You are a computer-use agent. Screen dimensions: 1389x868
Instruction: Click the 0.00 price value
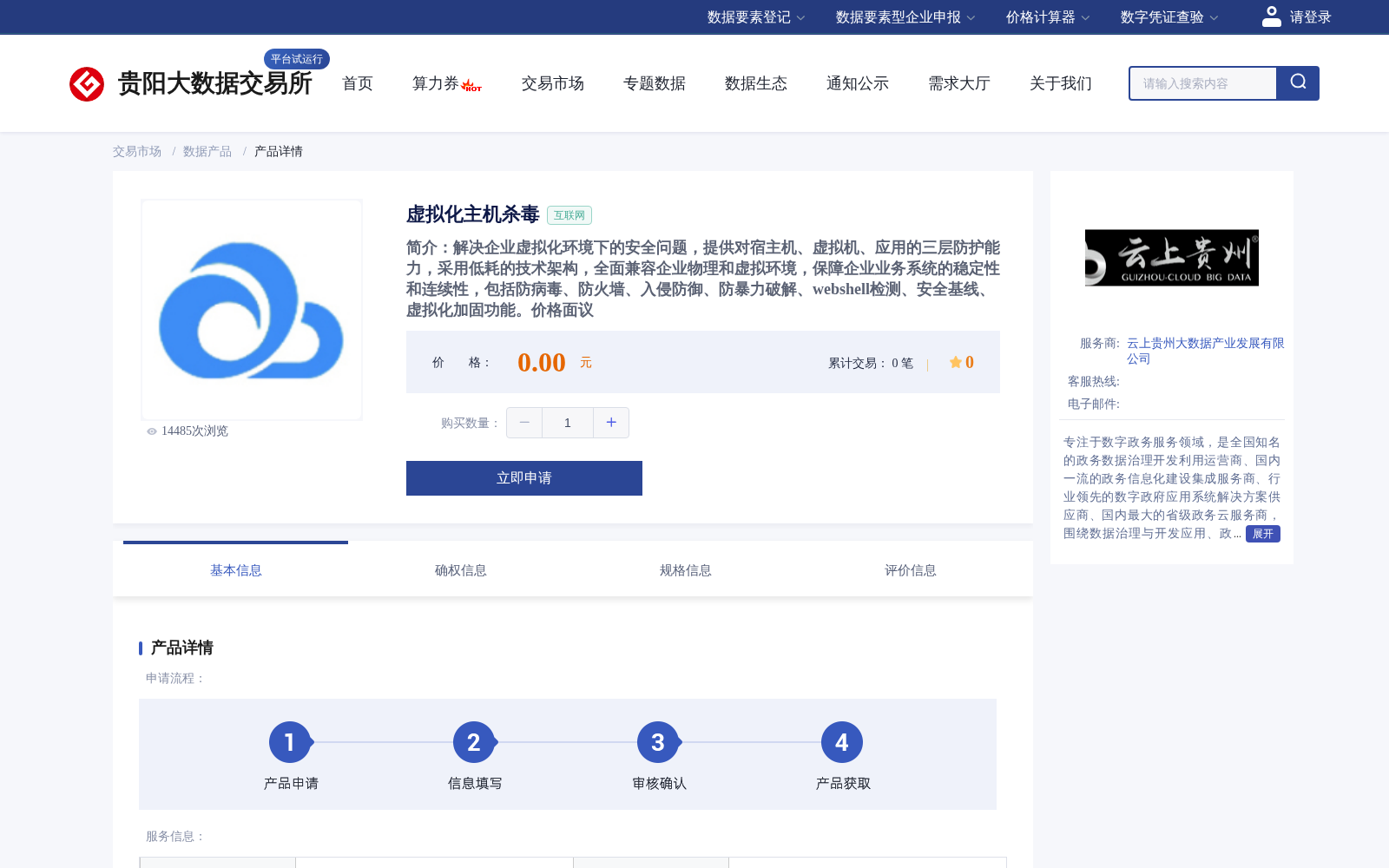pyautogui.click(x=542, y=363)
